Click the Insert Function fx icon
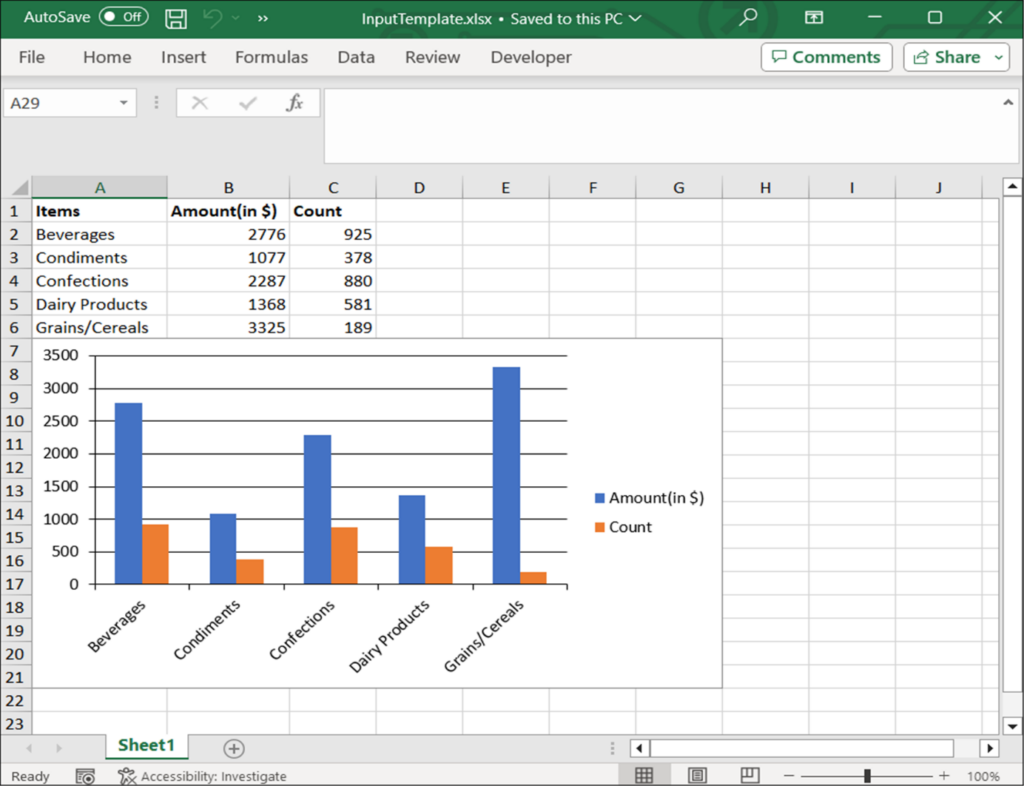This screenshot has height=786, width=1024. pos(295,102)
